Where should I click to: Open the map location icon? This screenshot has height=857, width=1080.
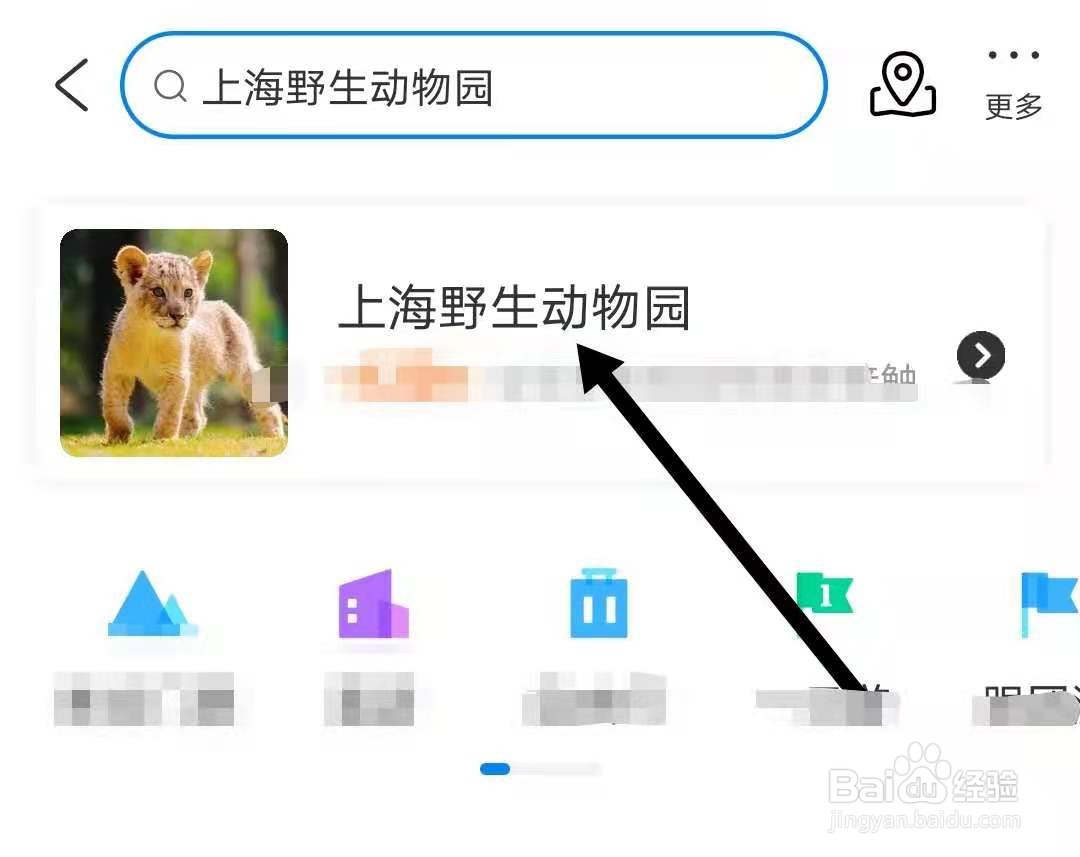[x=902, y=83]
